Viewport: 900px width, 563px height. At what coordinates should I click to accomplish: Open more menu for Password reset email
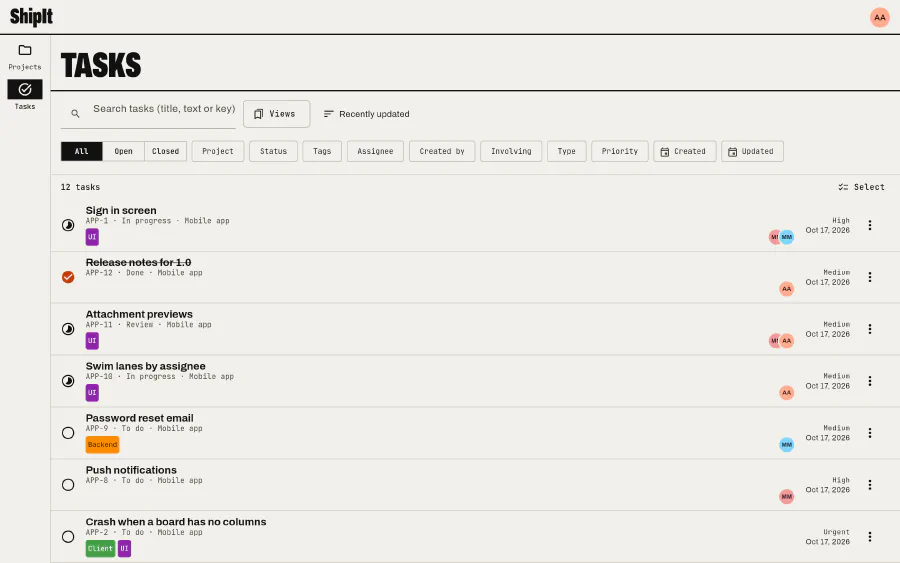point(870,433)
